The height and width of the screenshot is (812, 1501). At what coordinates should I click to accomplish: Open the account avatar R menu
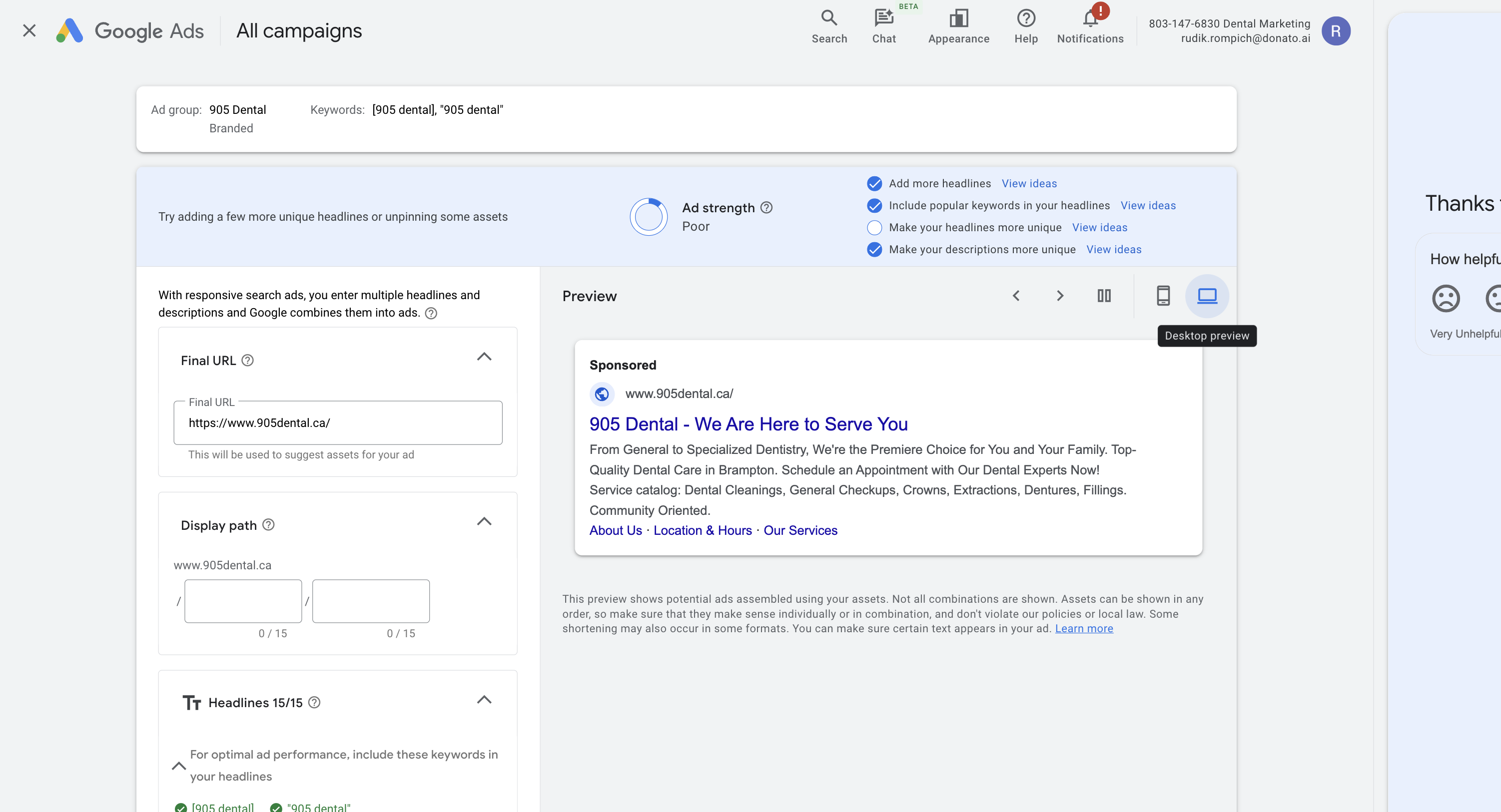pyautogui.click(x=1336, y=31)
